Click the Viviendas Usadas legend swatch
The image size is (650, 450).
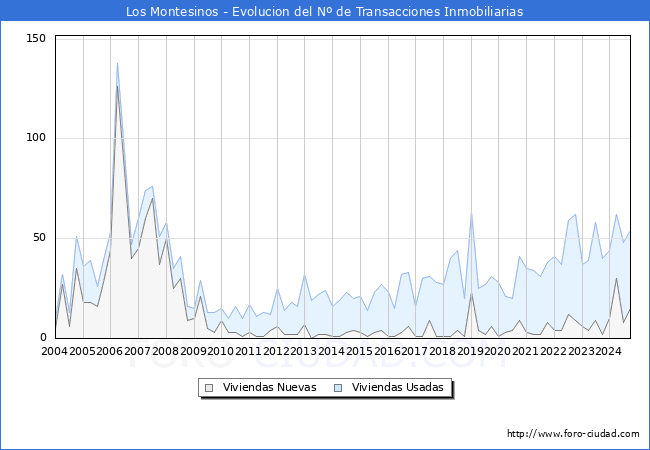[x=338, y=388]
